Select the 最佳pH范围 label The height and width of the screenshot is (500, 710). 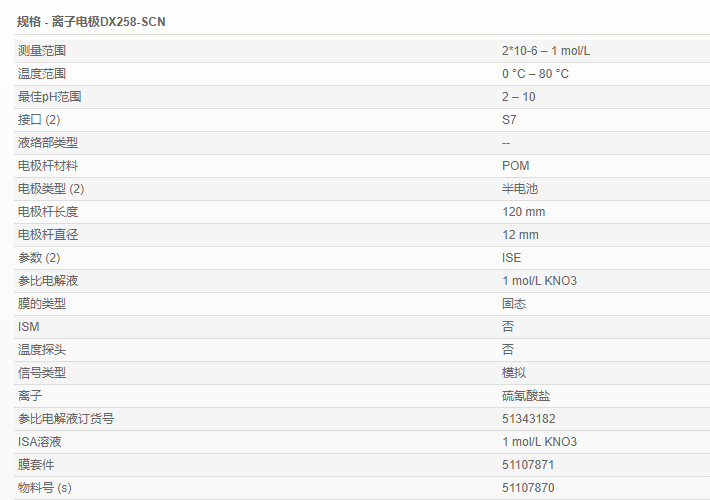point(49,97)
